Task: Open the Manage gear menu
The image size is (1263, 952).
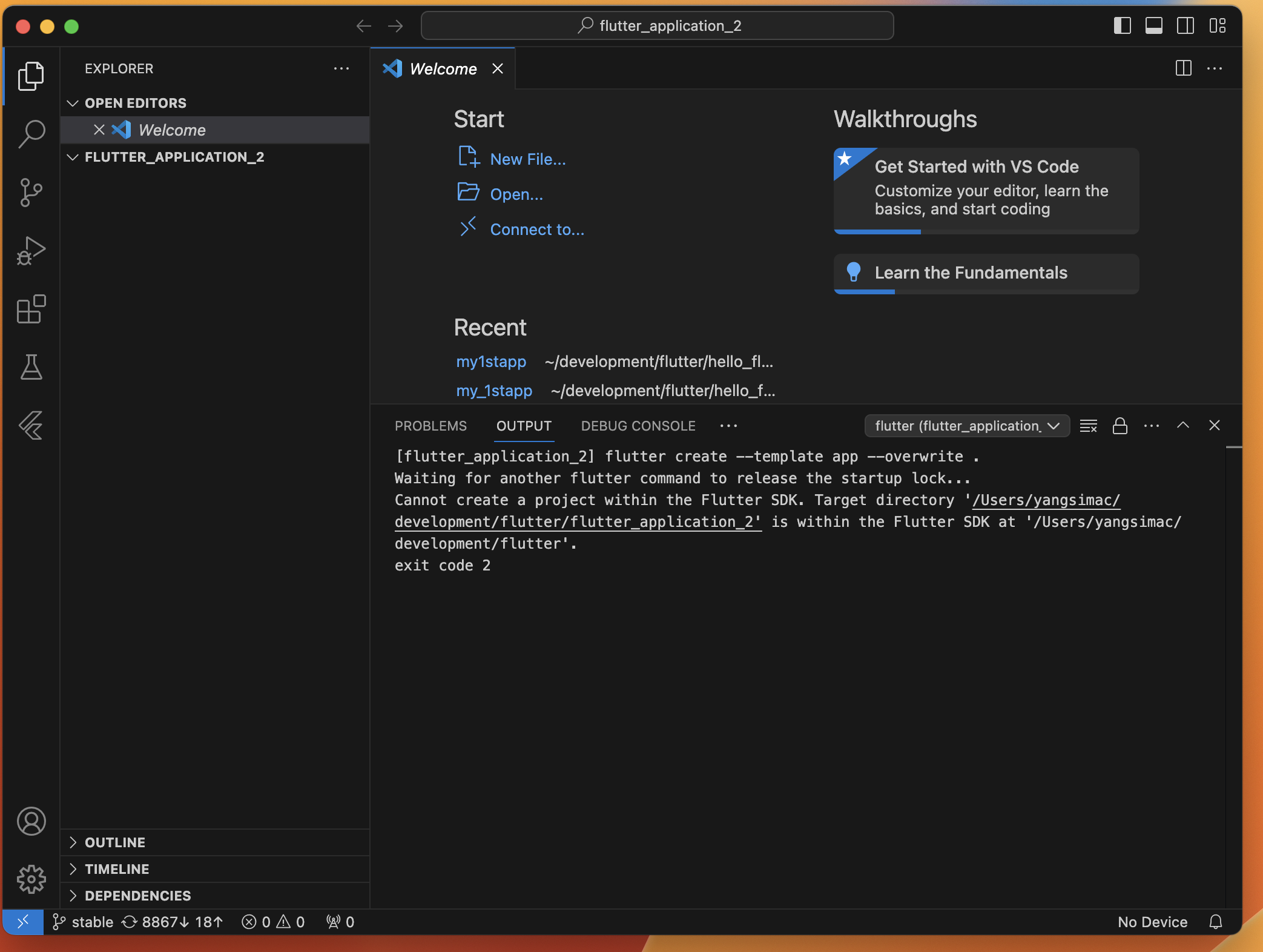Action: 31,879
